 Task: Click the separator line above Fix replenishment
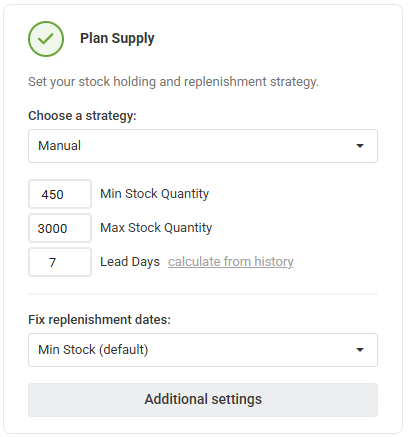click(x=203, y=294)
